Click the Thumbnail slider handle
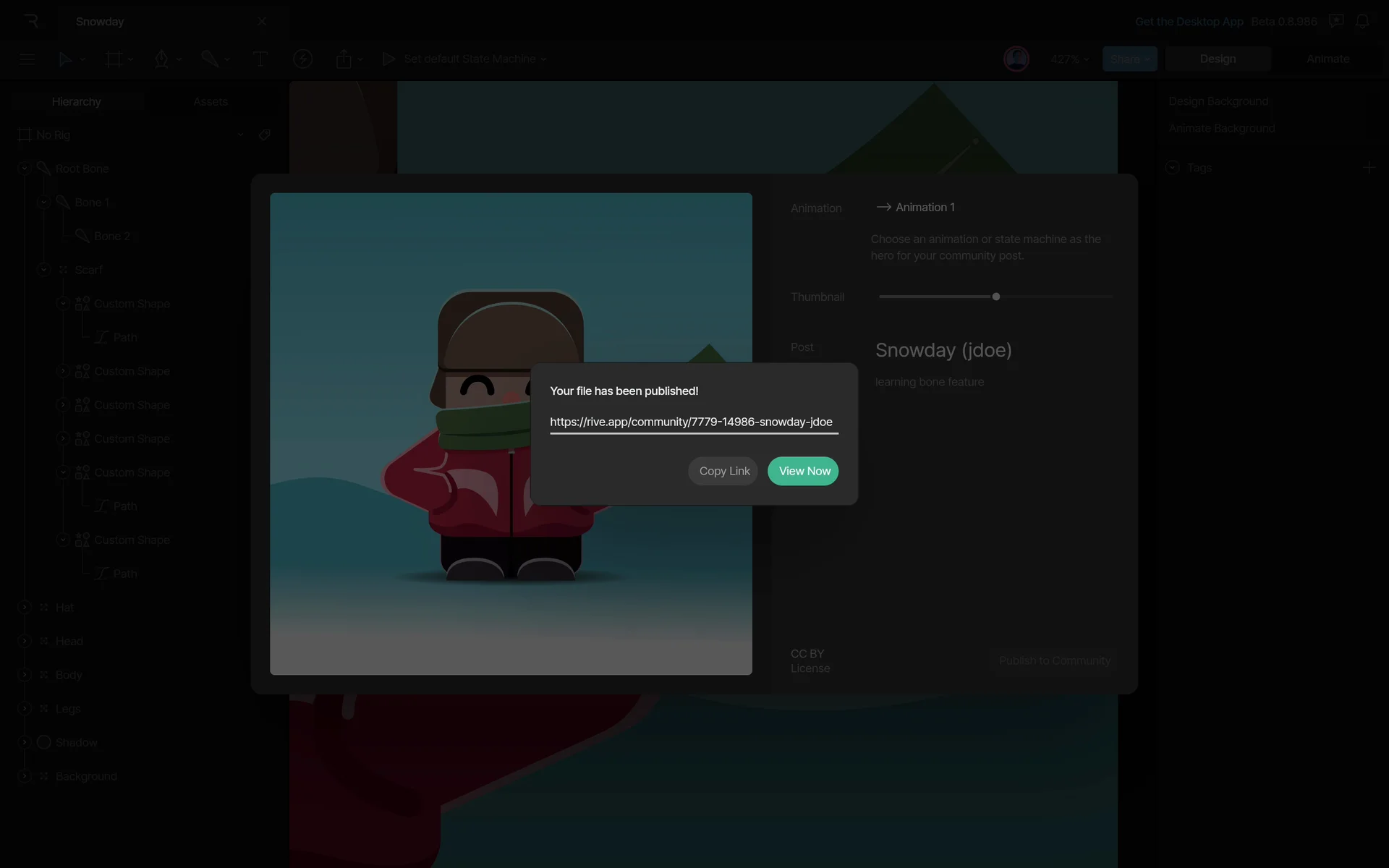The width and height of the screenshot is (1389, 868). pos(996,297)
